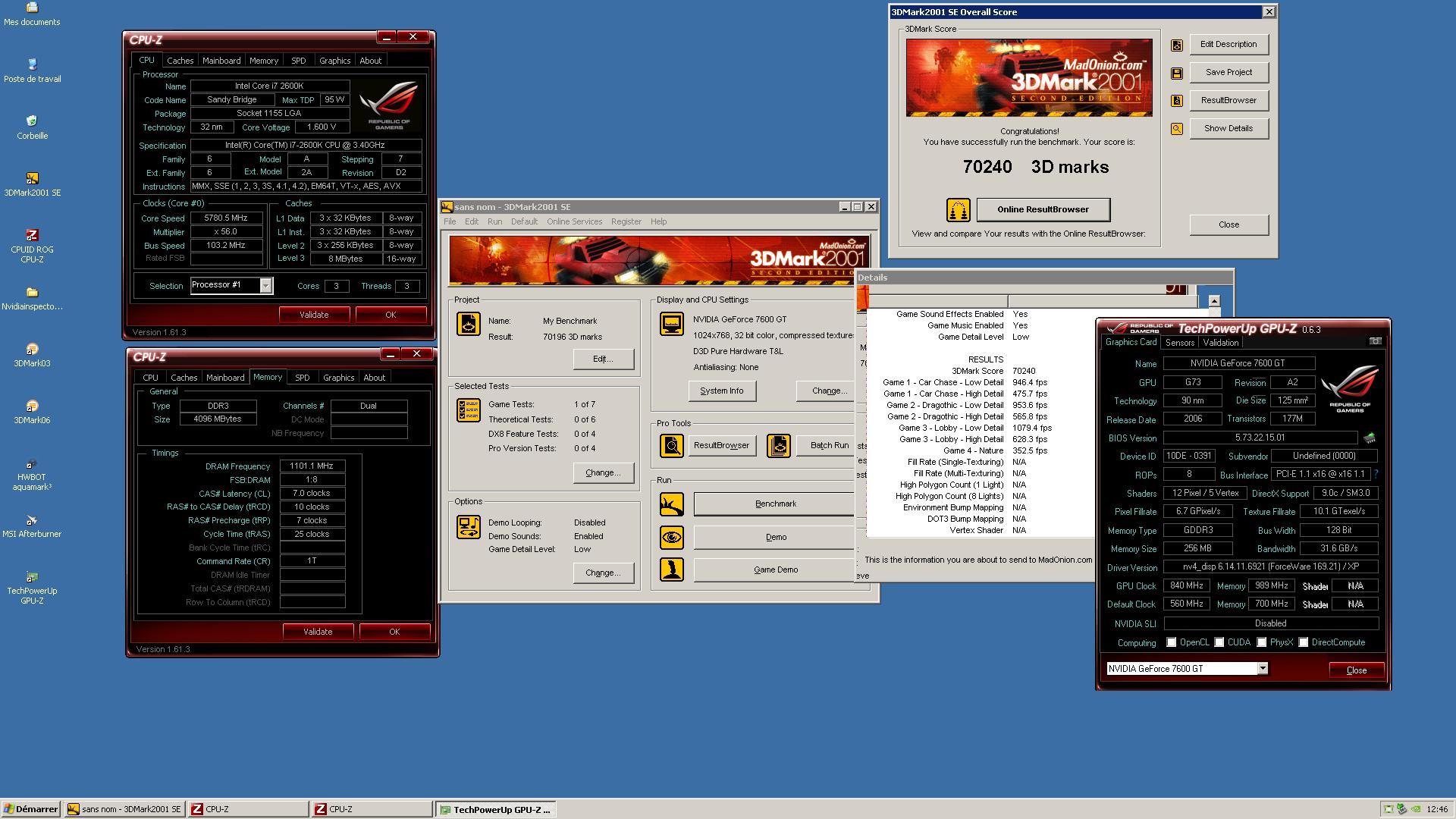Launch 3DMark03 desktop shortcut

tap(32, 355)
